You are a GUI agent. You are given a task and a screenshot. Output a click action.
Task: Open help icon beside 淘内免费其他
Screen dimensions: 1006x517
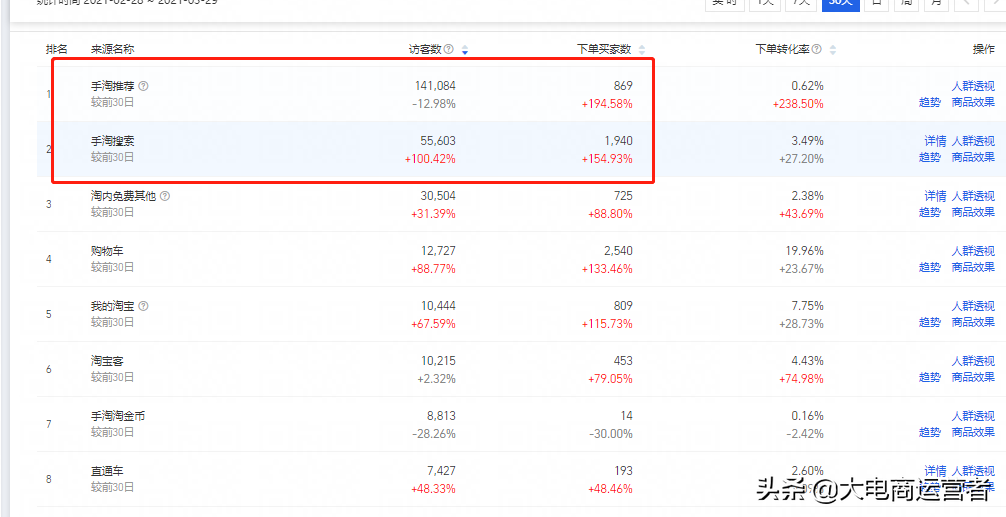pos(165,196)
